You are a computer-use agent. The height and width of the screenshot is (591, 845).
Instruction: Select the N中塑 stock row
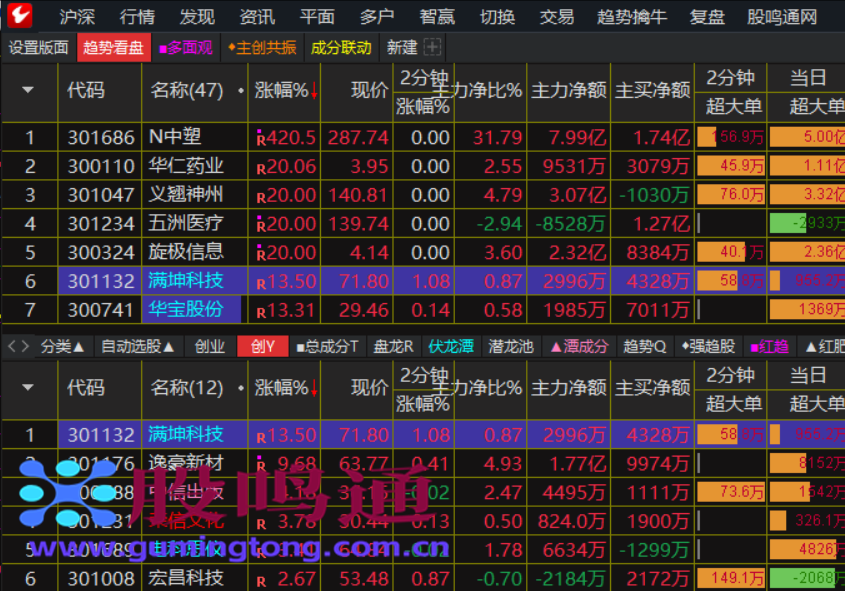422,137
